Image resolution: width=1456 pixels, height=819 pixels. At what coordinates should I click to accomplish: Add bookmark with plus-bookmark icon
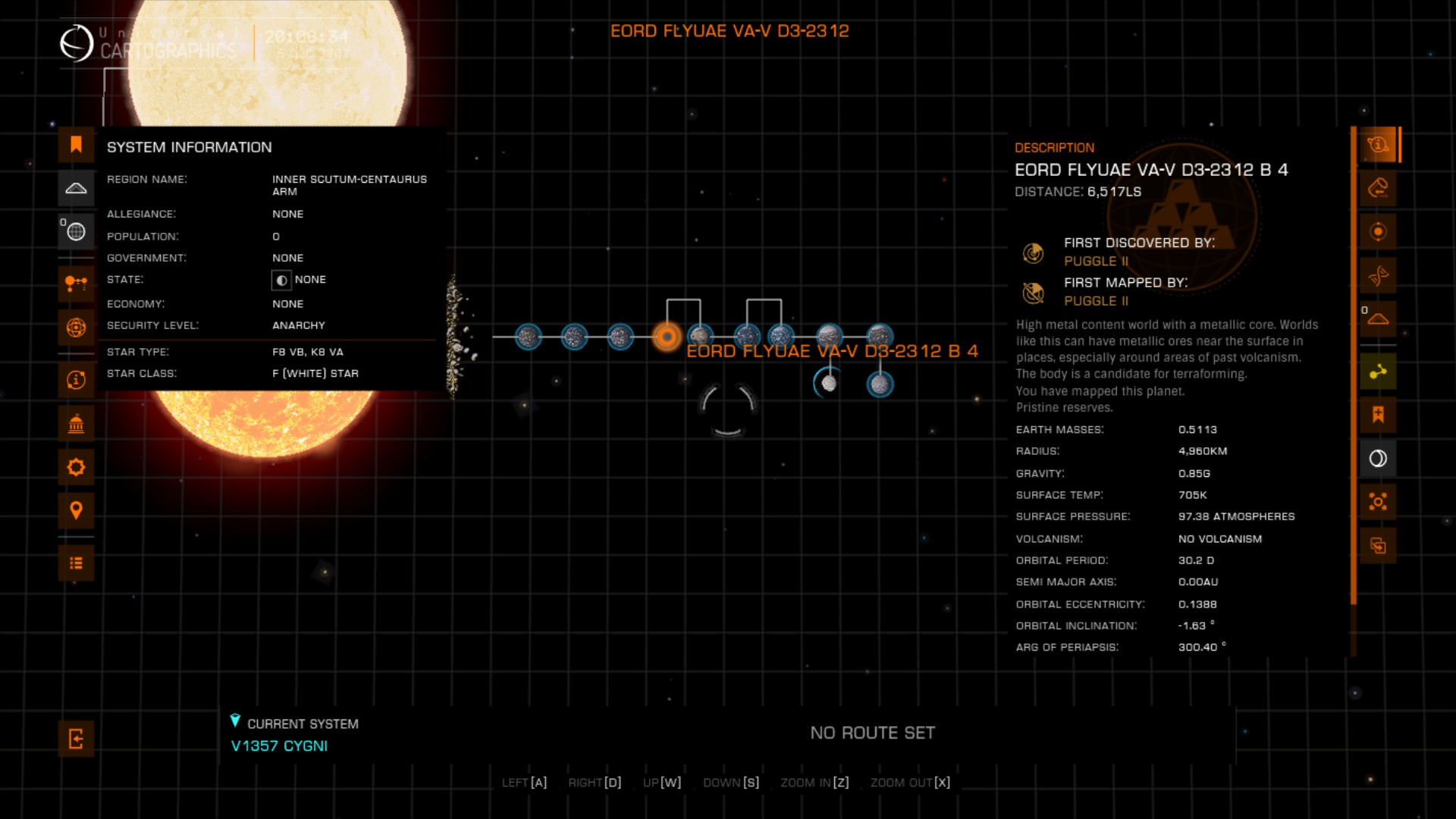tap(1378, 415)
